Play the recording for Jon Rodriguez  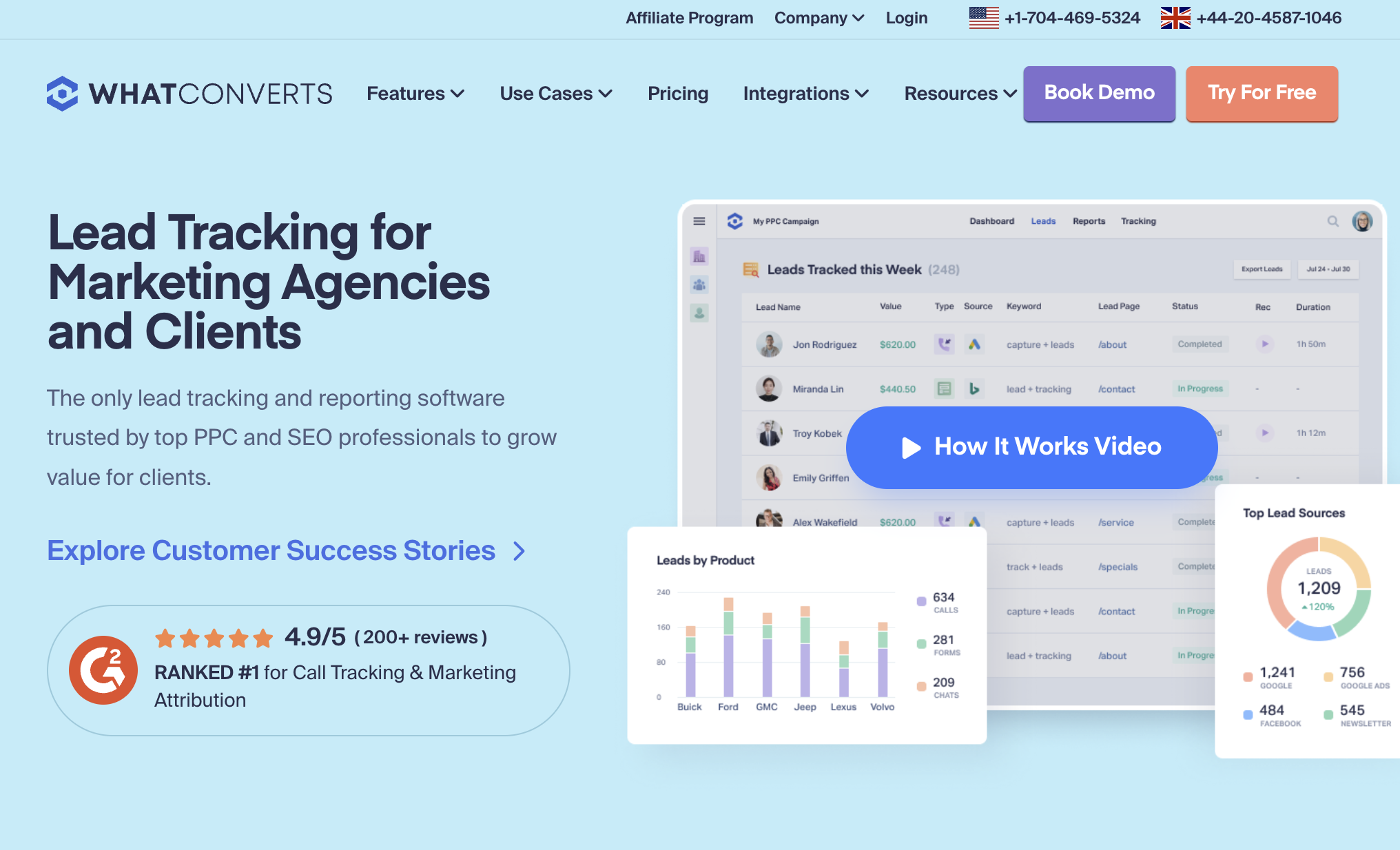(1264, 344)
